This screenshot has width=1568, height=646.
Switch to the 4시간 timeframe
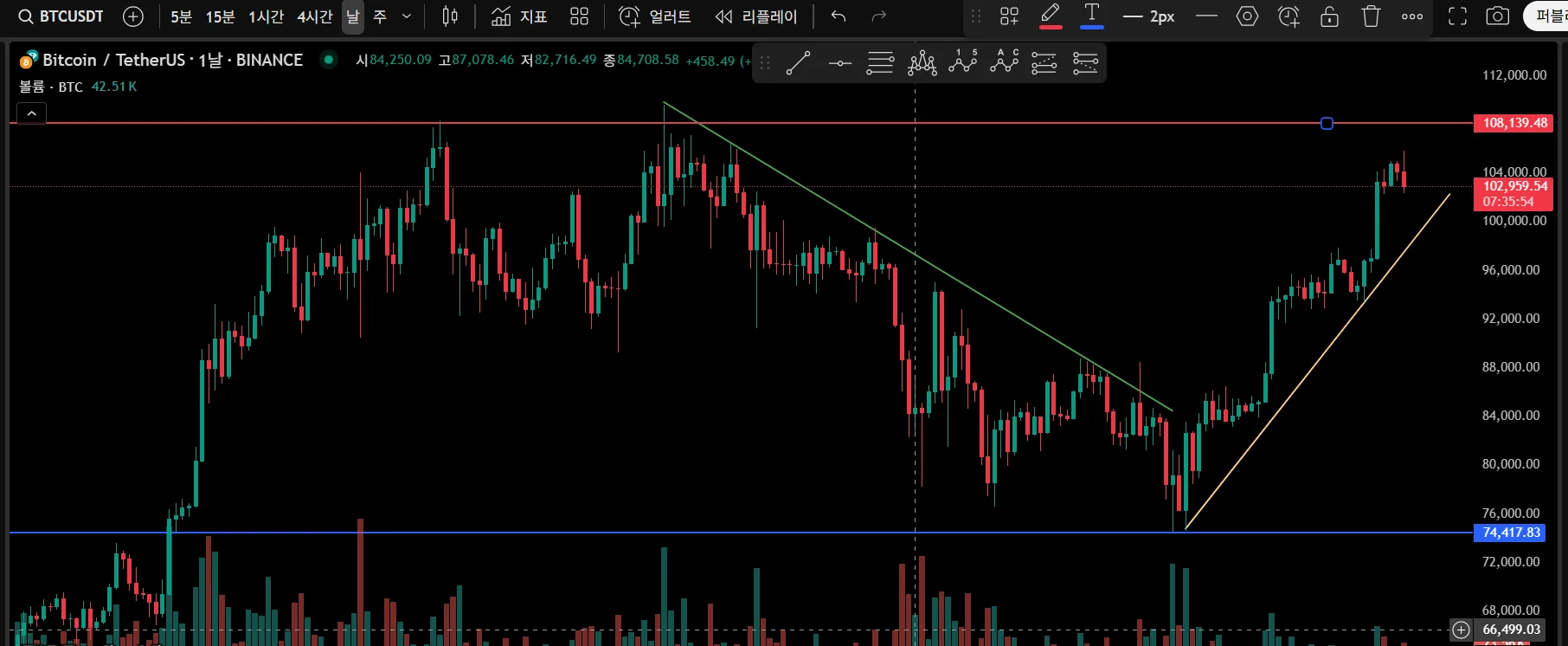click(x=315, y=16)
